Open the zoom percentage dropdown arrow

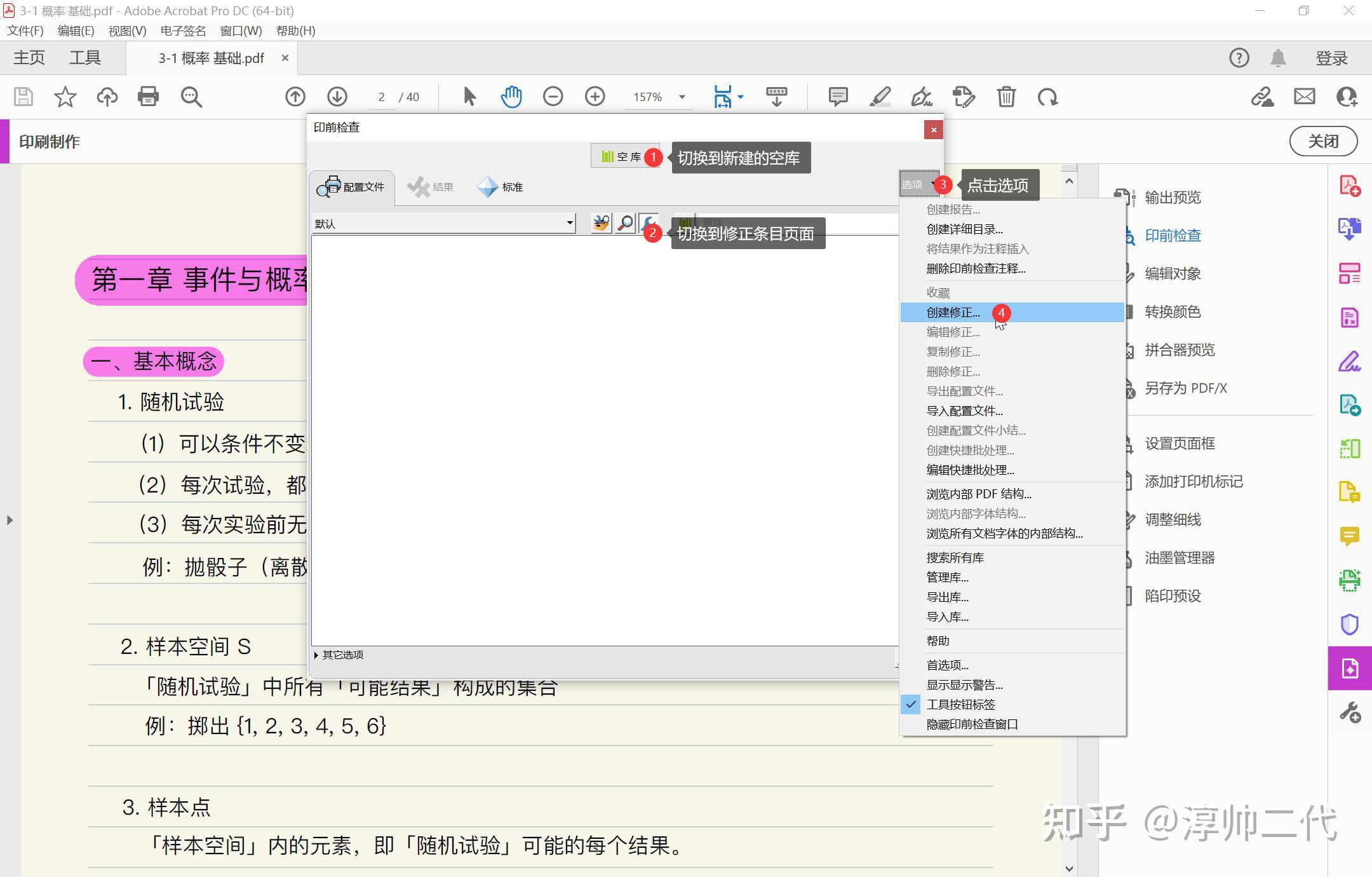[x=682, y=97]
